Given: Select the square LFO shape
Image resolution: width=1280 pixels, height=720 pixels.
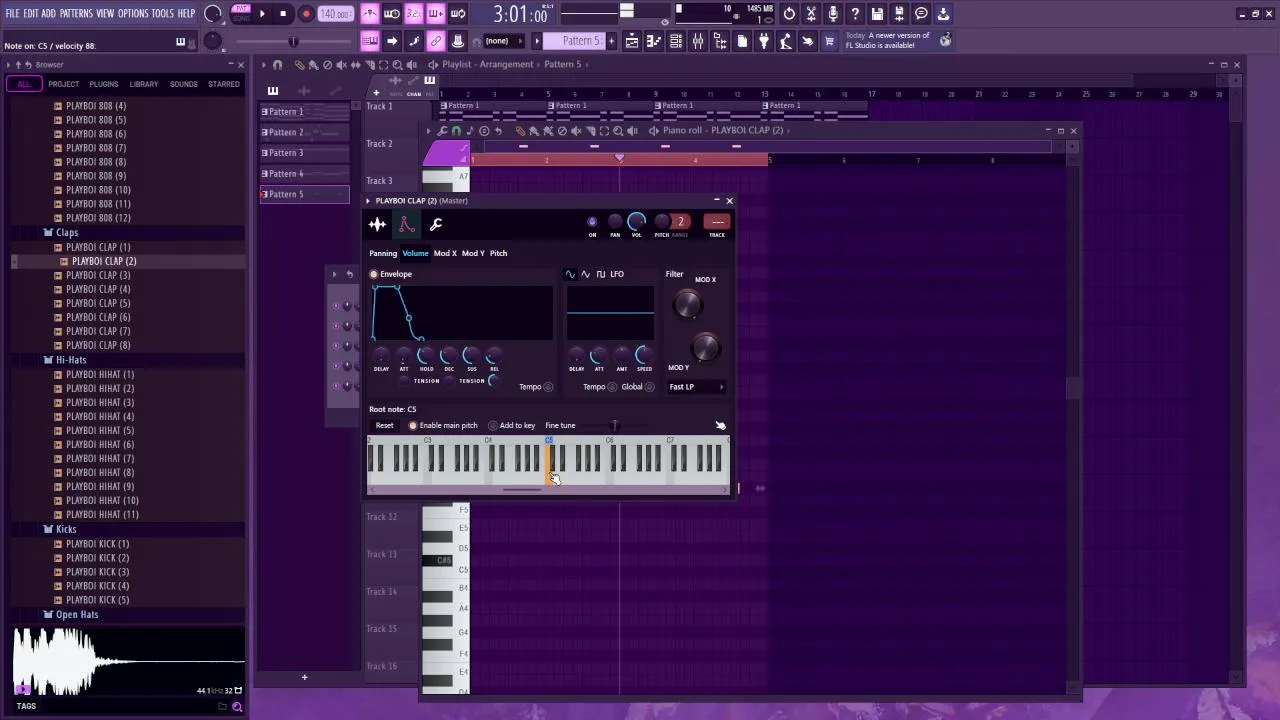Looking at the screenshot, I should click(x=601, y=274).
